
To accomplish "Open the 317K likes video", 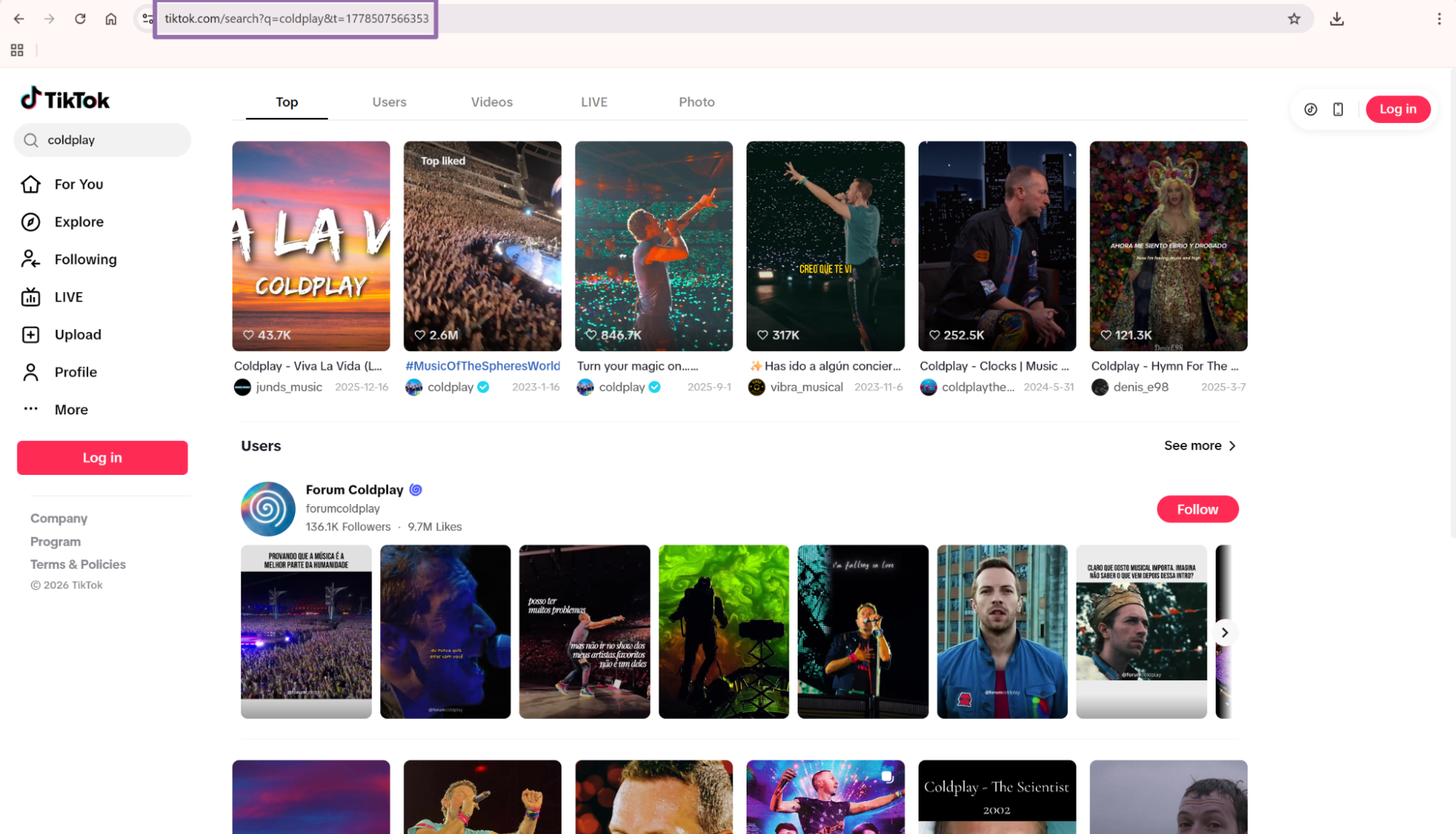I will click(x=825, y=246).
